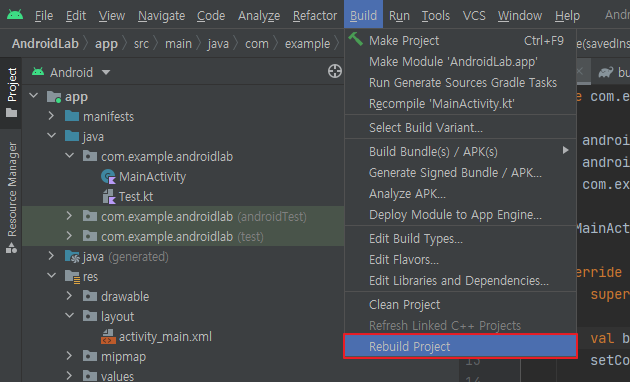The height and width of the screenshot is (382, 630).
Task: Click the Make Project hammer icon
Action: click(x=356, y=39)
